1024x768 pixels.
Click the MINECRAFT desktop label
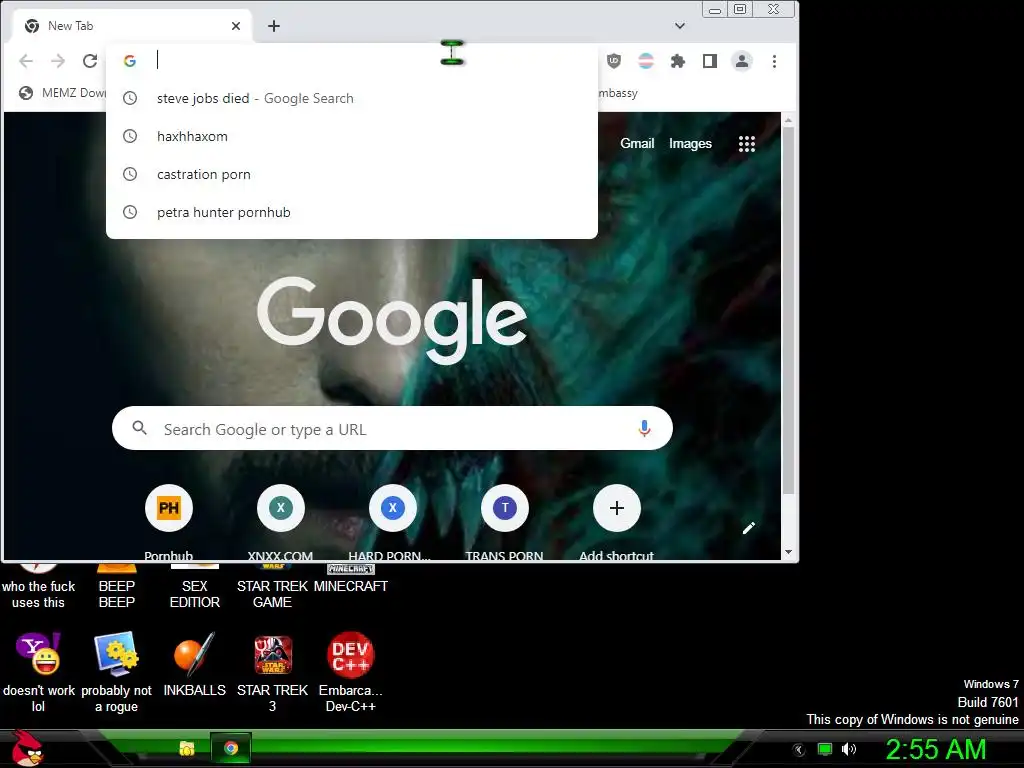(x=351, y=586)
